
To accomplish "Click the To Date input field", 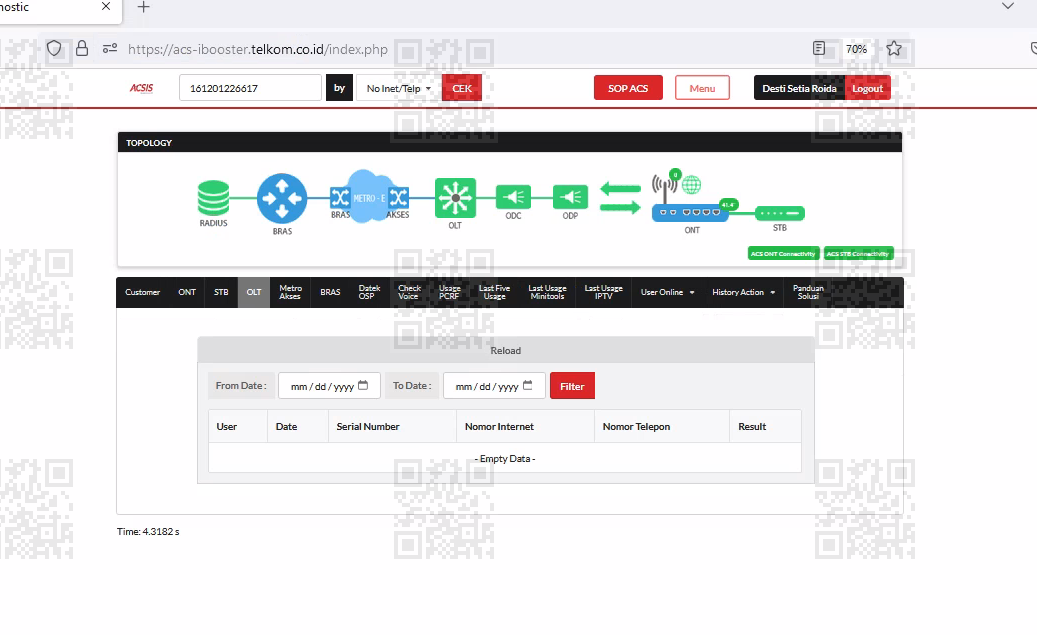I will [x=494, y=386].
